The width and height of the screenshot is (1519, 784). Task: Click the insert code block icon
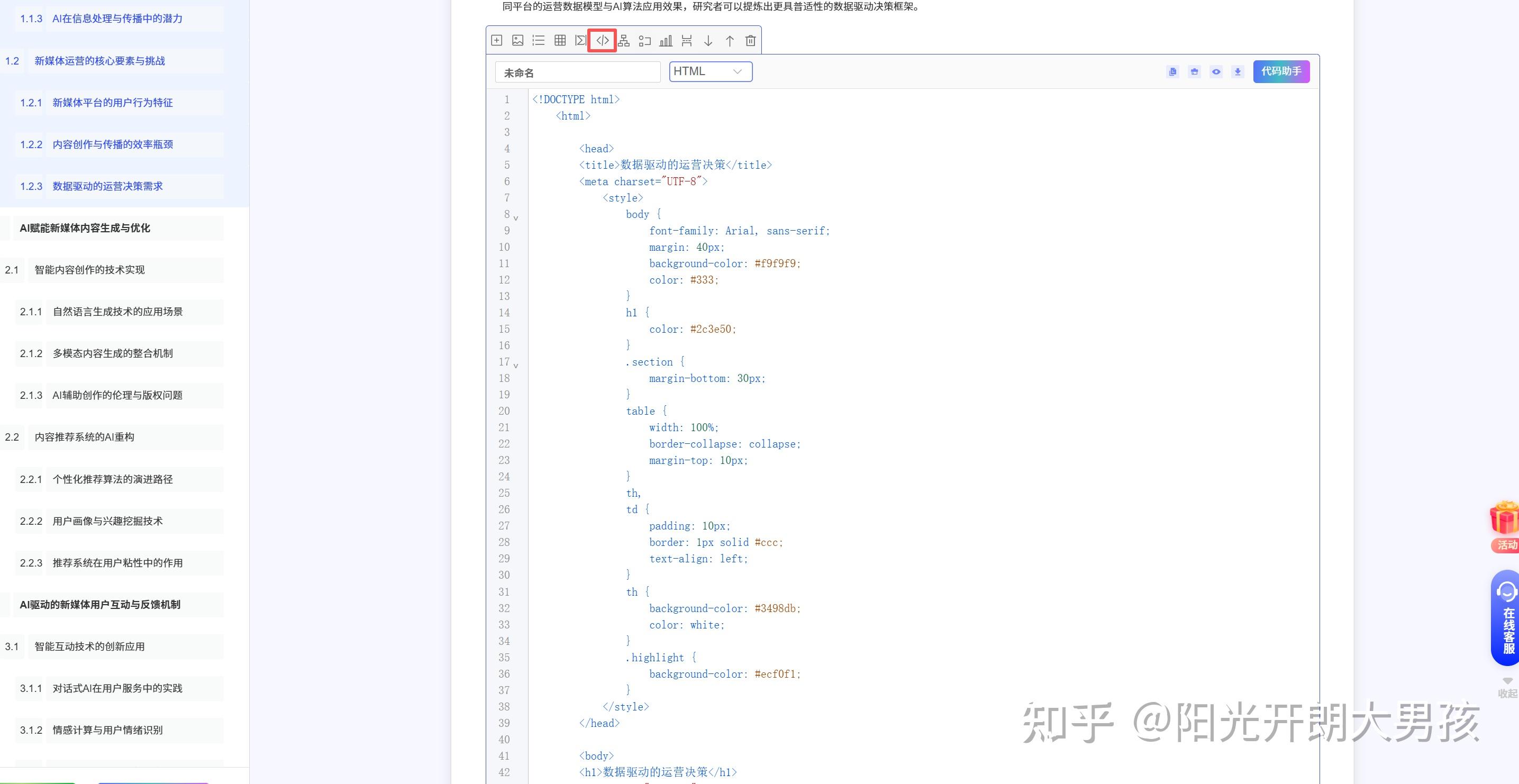coord(602,41)
